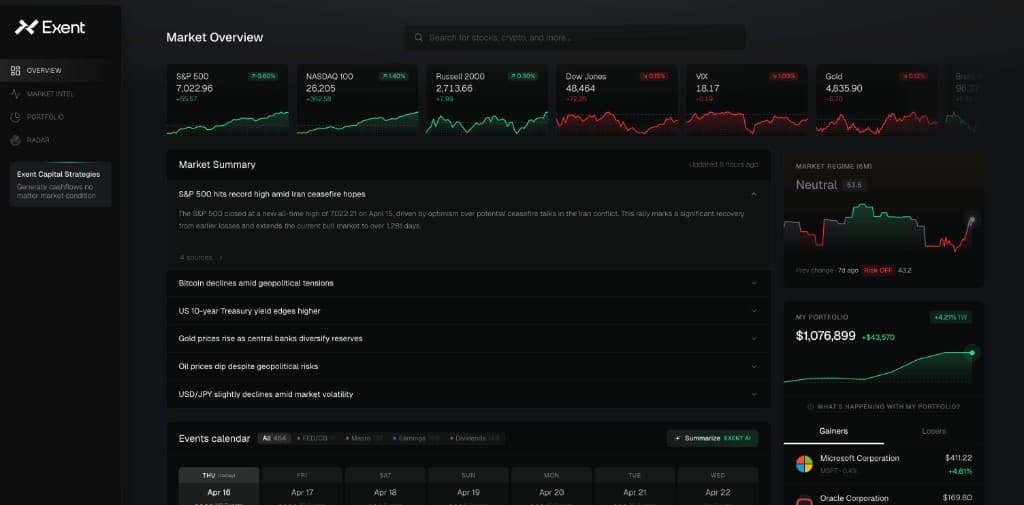Select Sun Apr 19 calendar column
The width and height of the screenshot is (1024, 505).
(468, 485)
